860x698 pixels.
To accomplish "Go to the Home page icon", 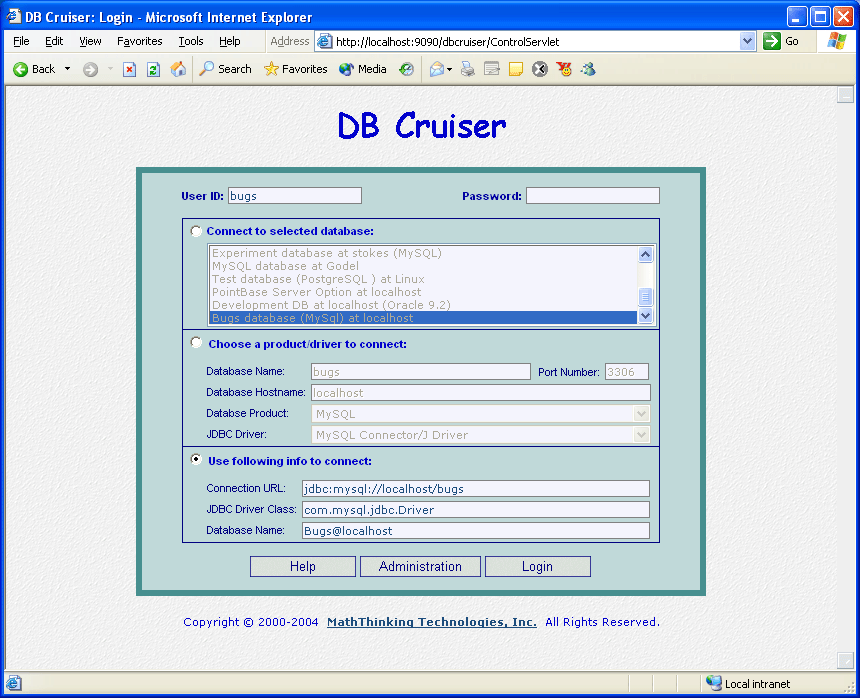I will tap(178, 69).
